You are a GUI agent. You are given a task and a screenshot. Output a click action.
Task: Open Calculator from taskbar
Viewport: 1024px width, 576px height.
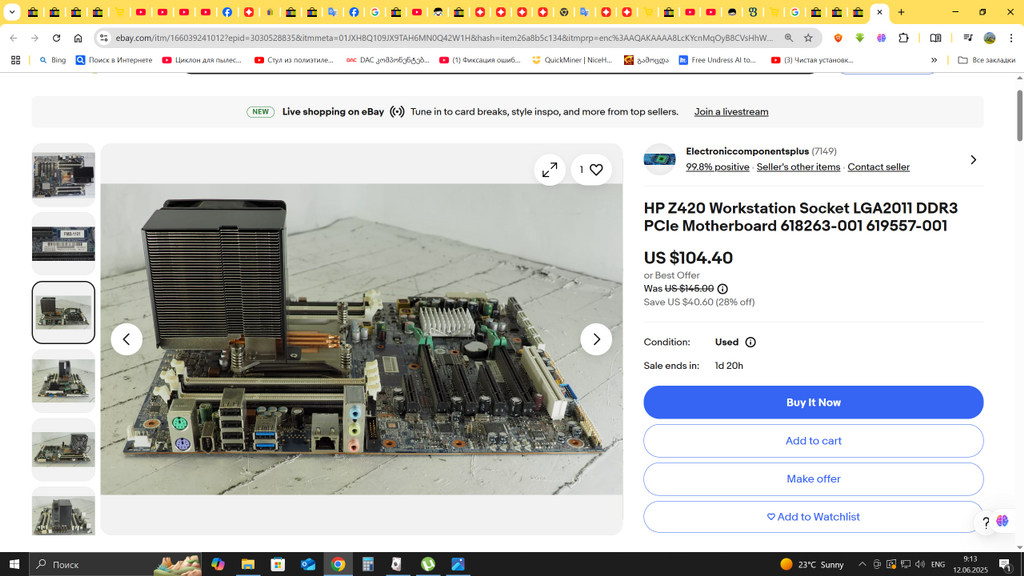point(368,564)
